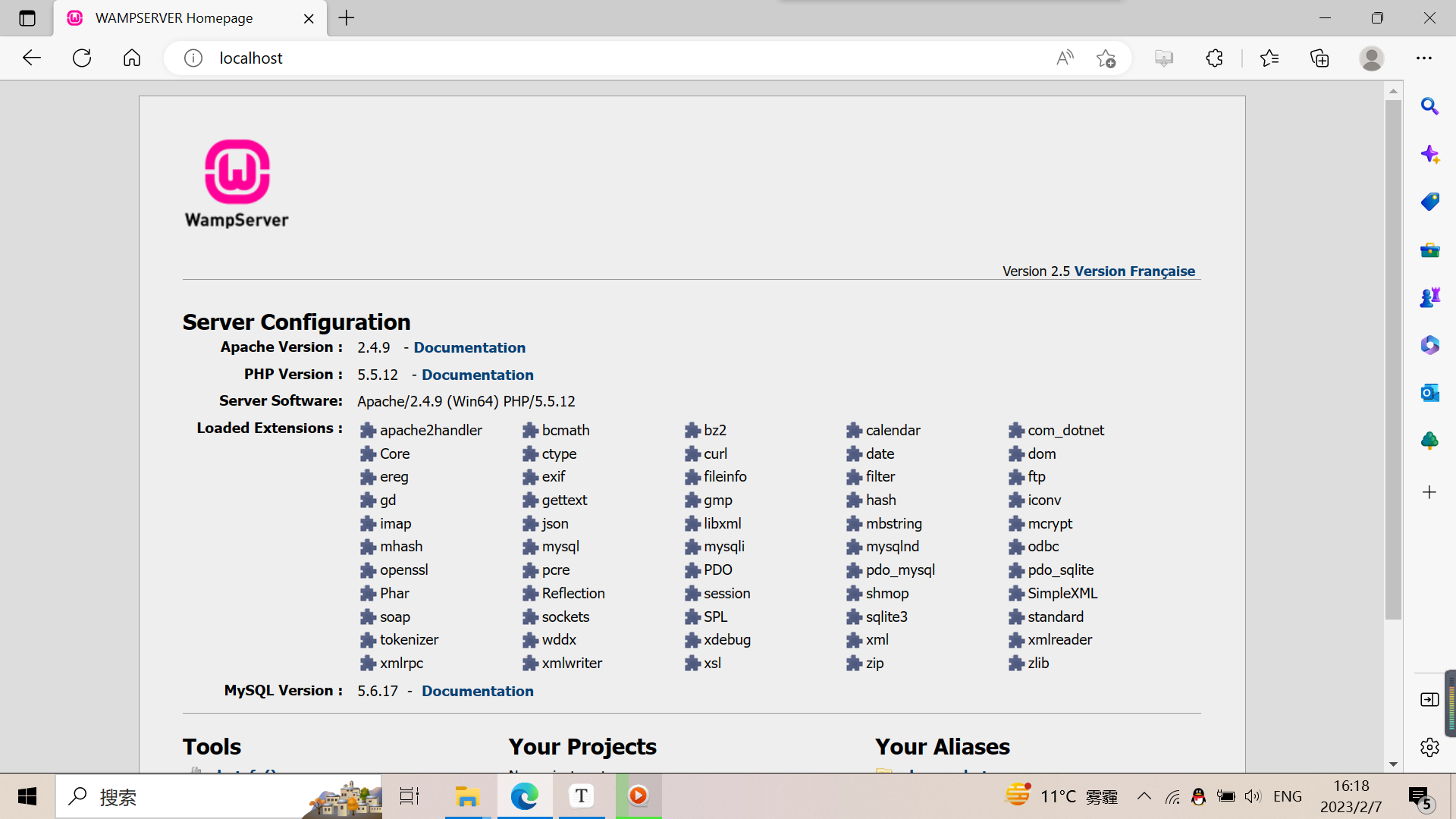Add this page to favorites star icon
Image resolution: width=1456 pixels, height=819 pixels.
(x=1106, y=58)
